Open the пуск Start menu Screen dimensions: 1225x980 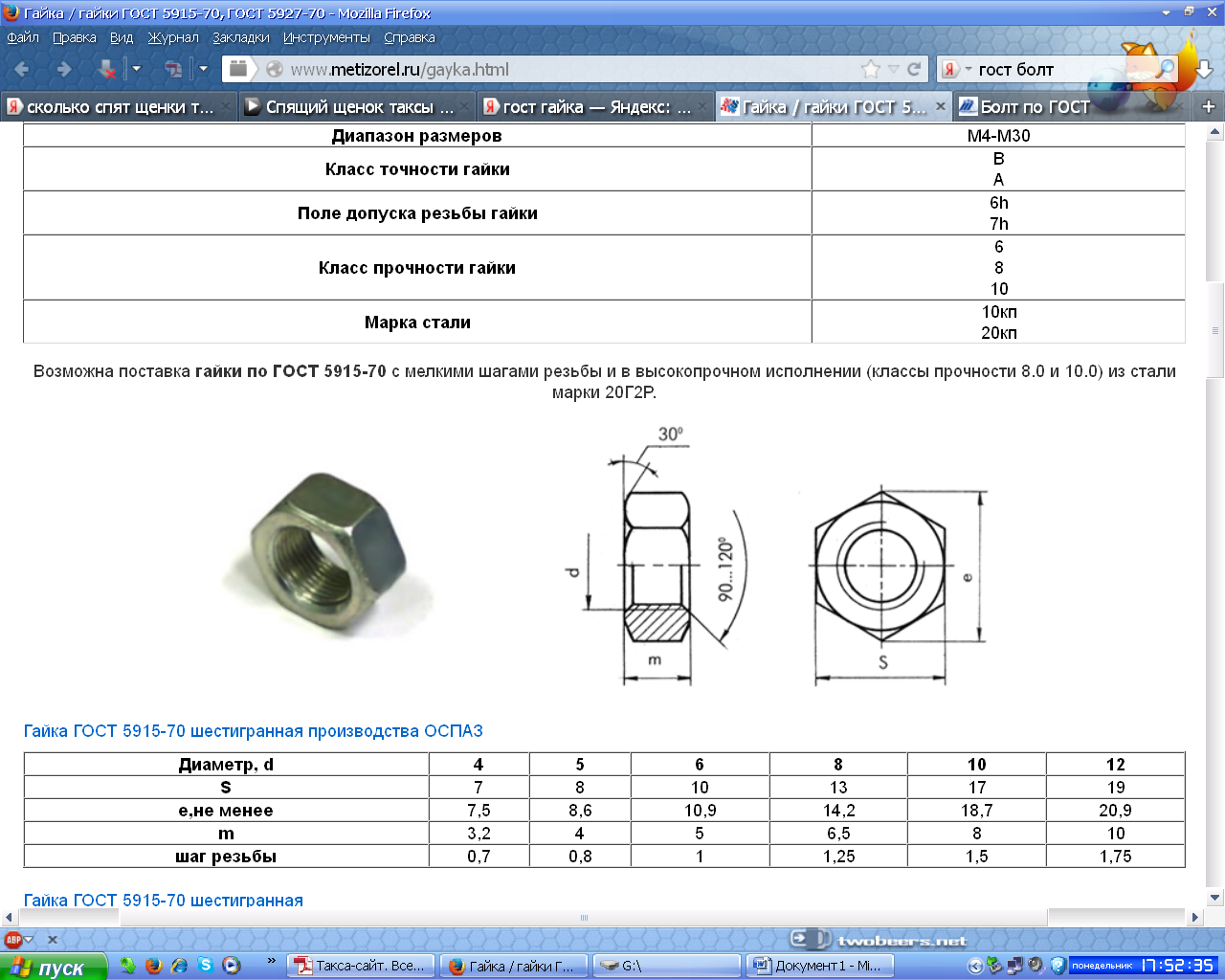point(54,967)
